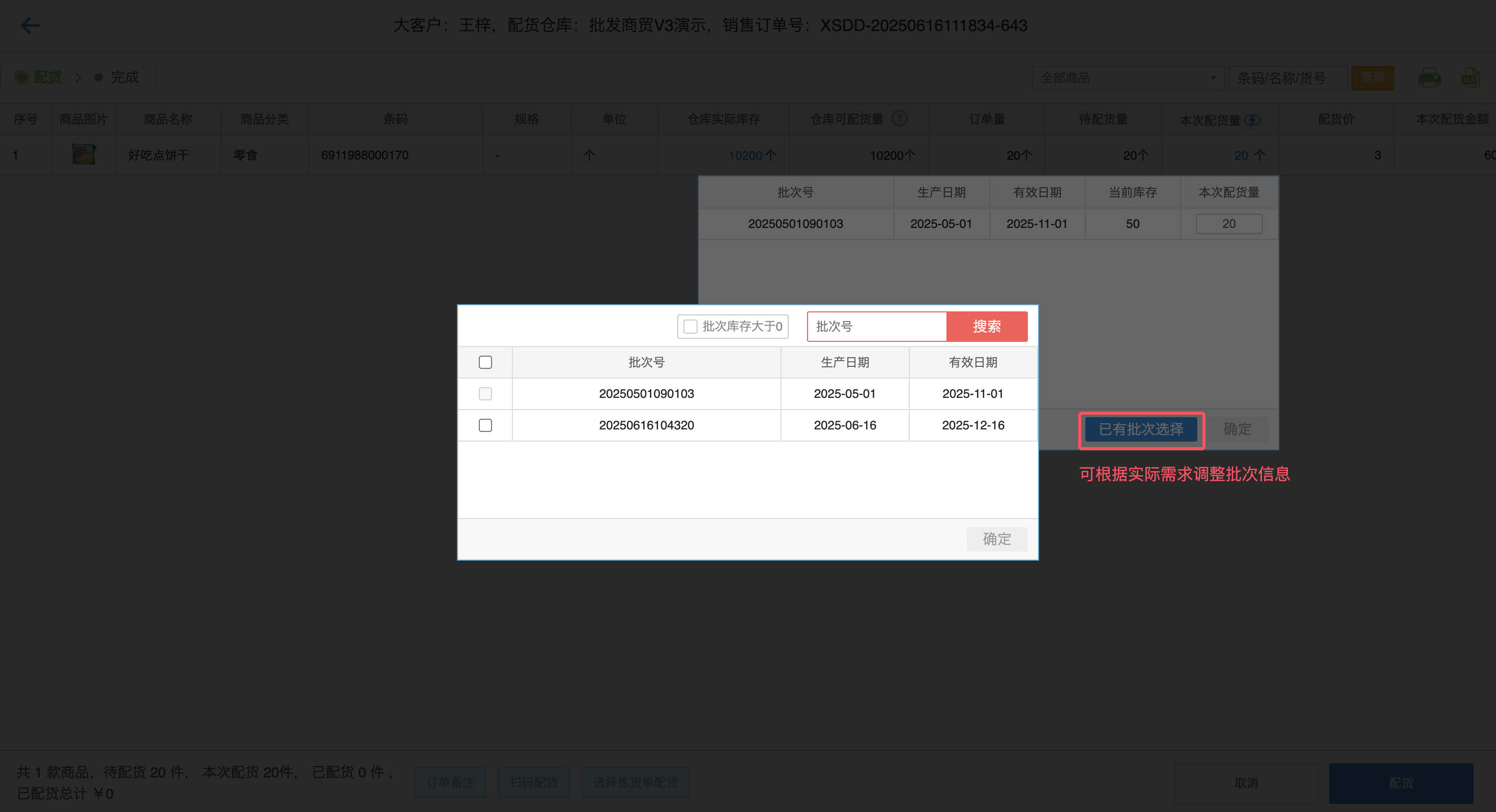This screenshot has width=1496, height=812.
Task: Click the lightning icon beside 本次配货量
Action: coord(1253,120)
